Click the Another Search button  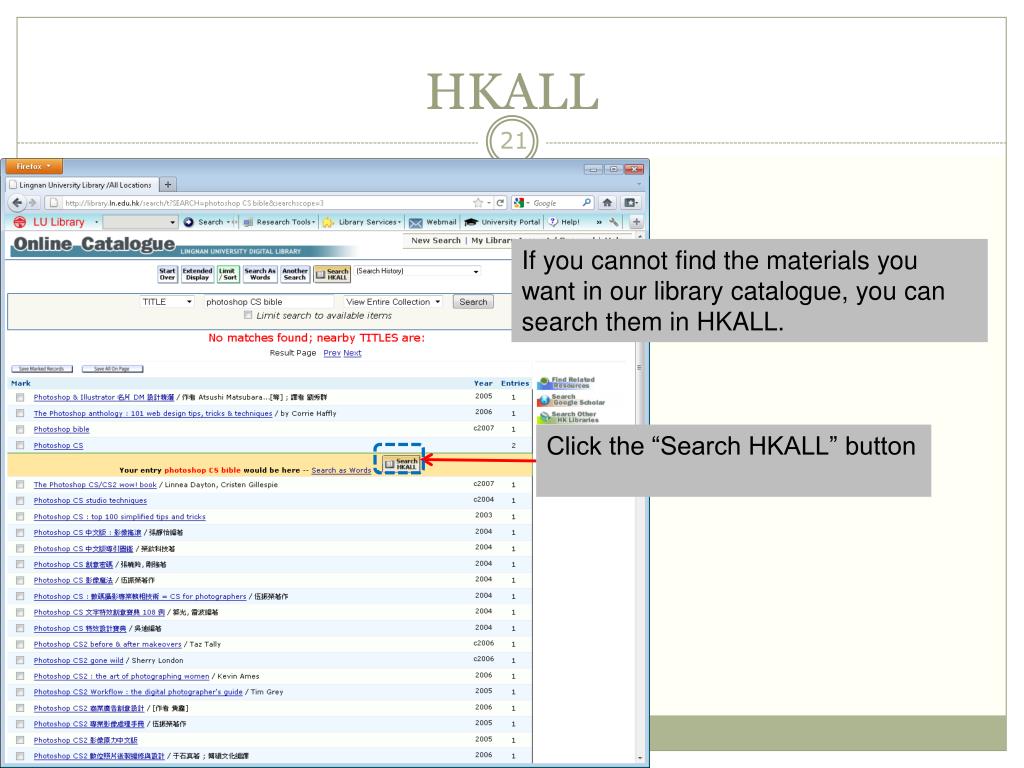295,274
